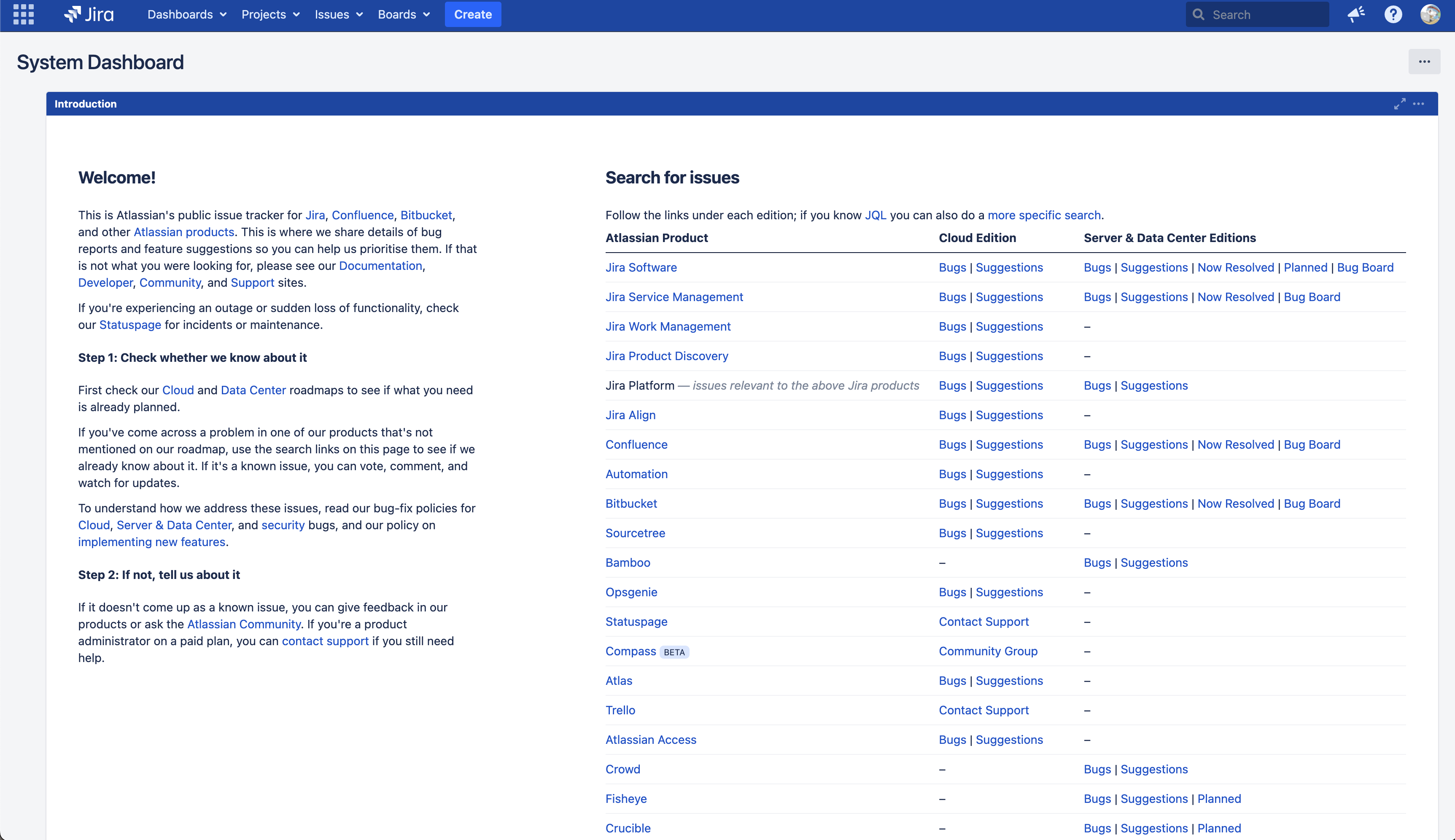Expand the Issues menu
Viewport: 1455px width, 840px height.
pos(339,14)
